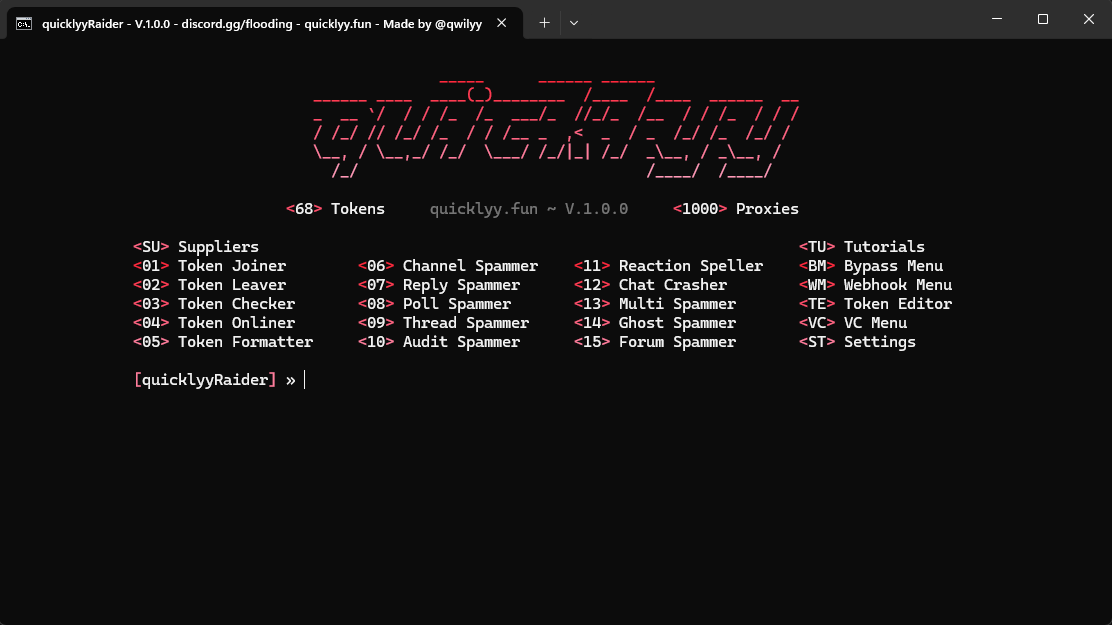
Task: Click the "<03> Token Checker" entry
Action: coord(213,304)
